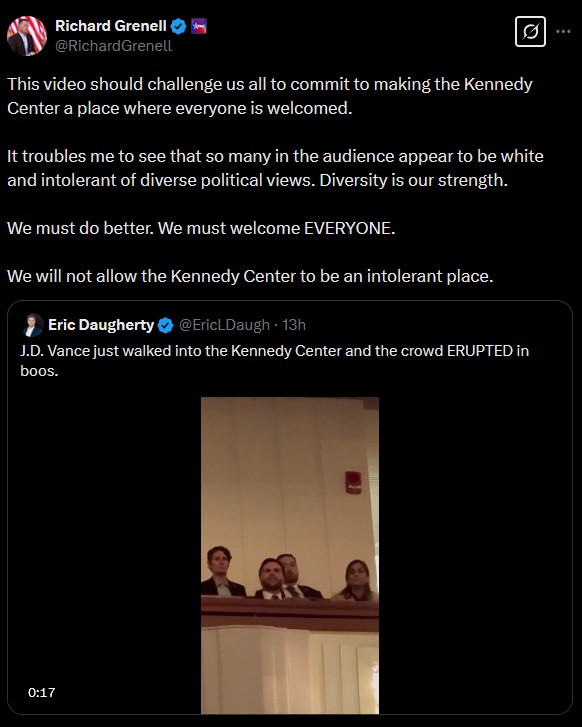Click Richard Grenell's blue verified badge
Image resolution: width=582 pixels, height=727 pixels.
(x=178, y=26)
